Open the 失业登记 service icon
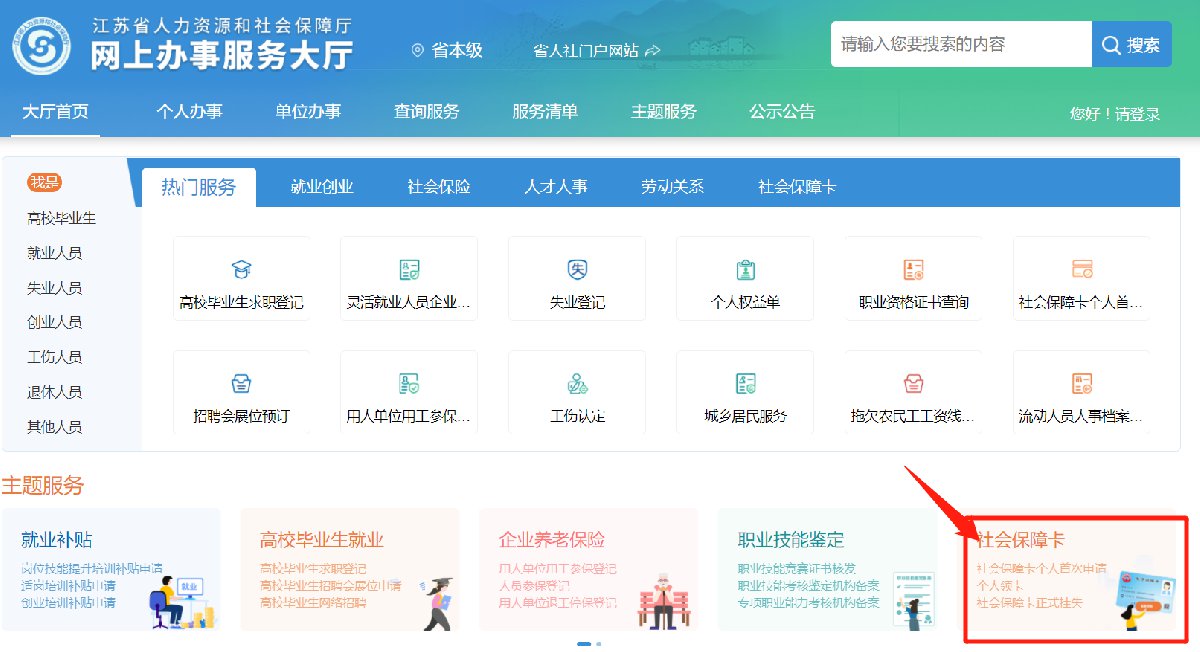The image size is (1200, 652). (577, 269)
